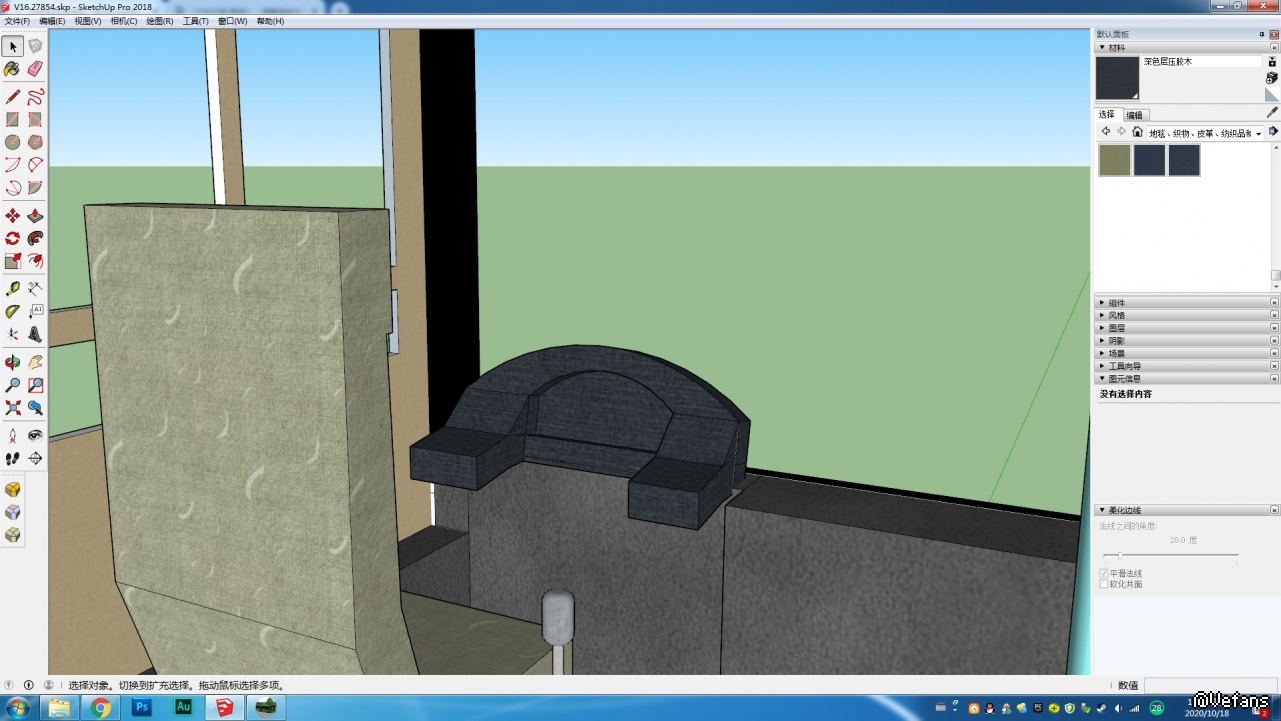
Task: Click the materials home button
Action: click(x=1137, y=132)
